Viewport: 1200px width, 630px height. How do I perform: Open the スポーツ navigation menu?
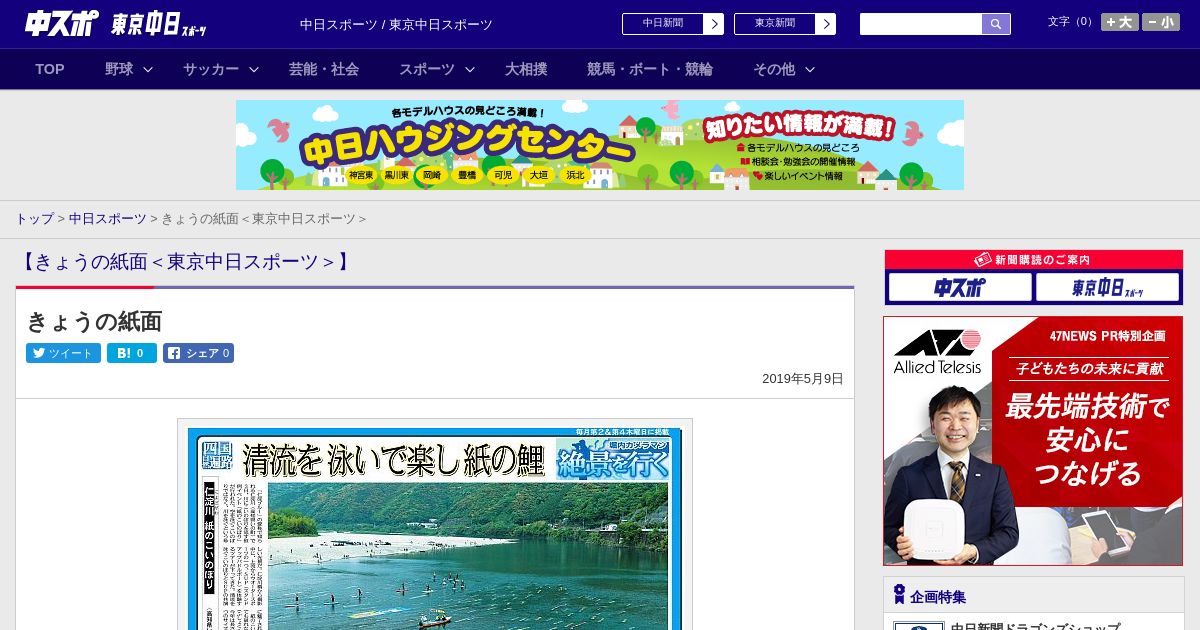pyautogui.click(x=427, y=69)
